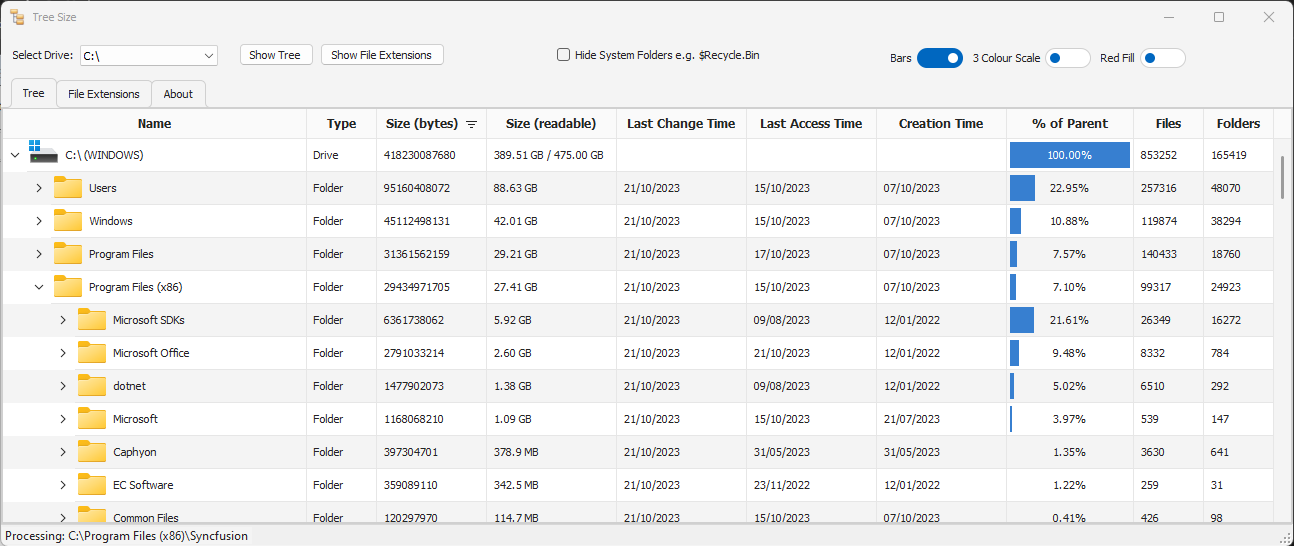
Task: Click the Windows folder icon
Action: pos(68,221)
